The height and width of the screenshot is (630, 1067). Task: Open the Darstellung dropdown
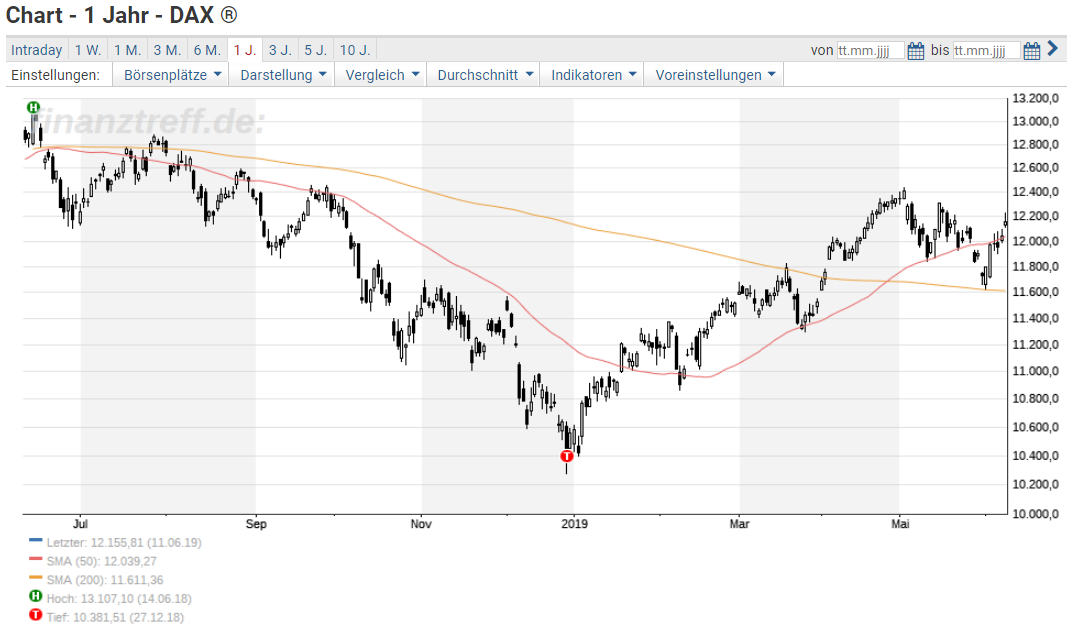click(282, 75)
